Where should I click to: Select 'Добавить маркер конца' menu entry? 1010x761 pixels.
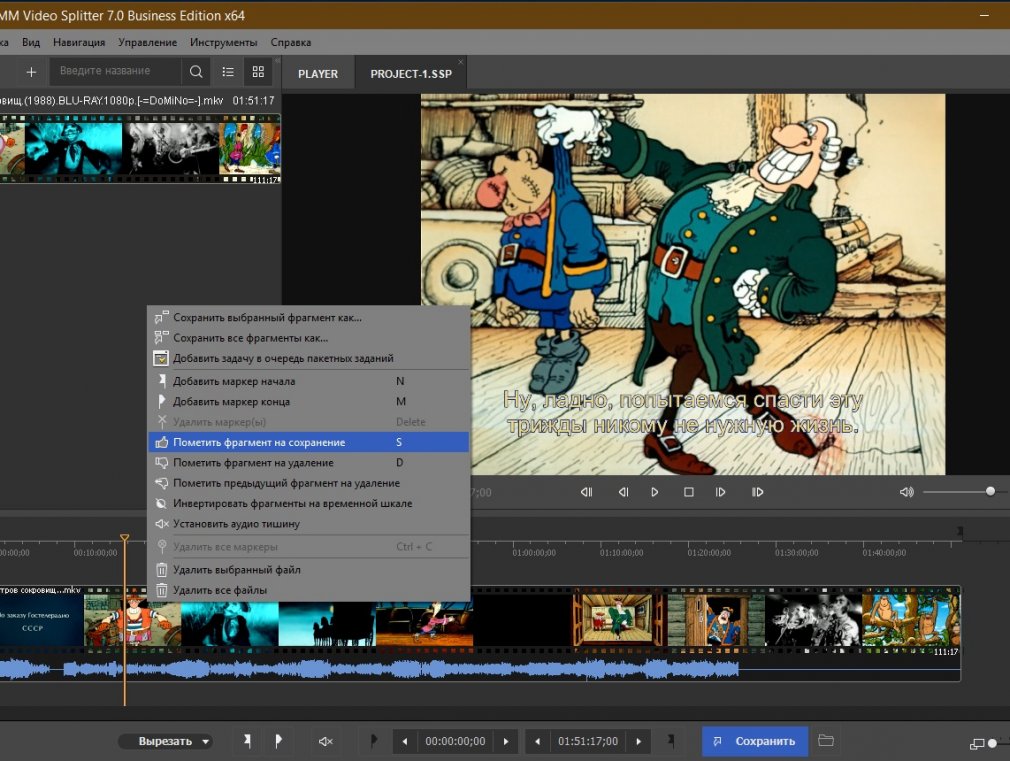click(309, 401)
